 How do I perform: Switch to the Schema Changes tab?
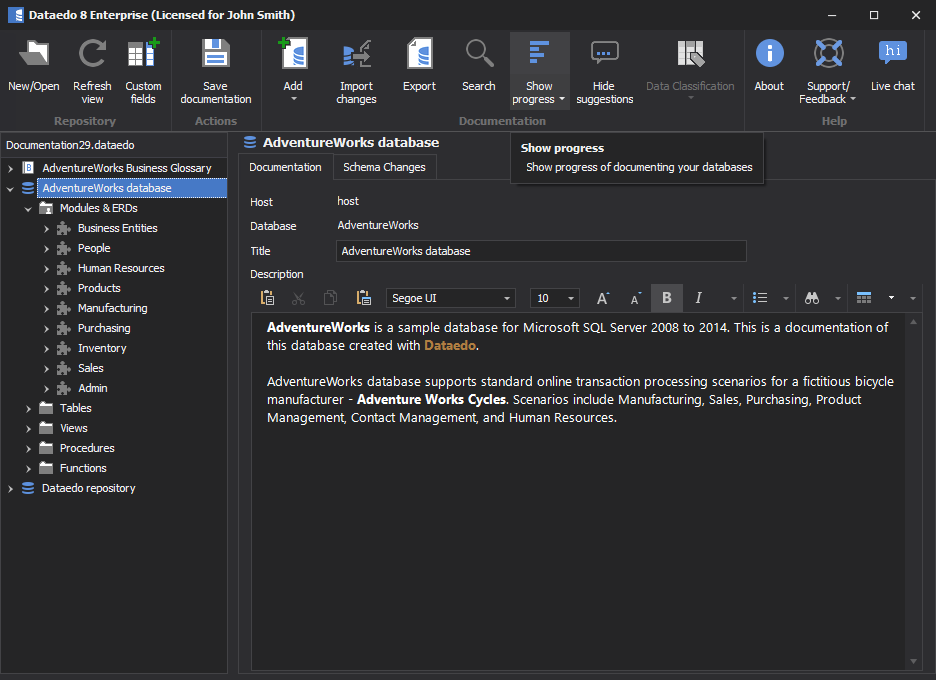pos(384,167)
